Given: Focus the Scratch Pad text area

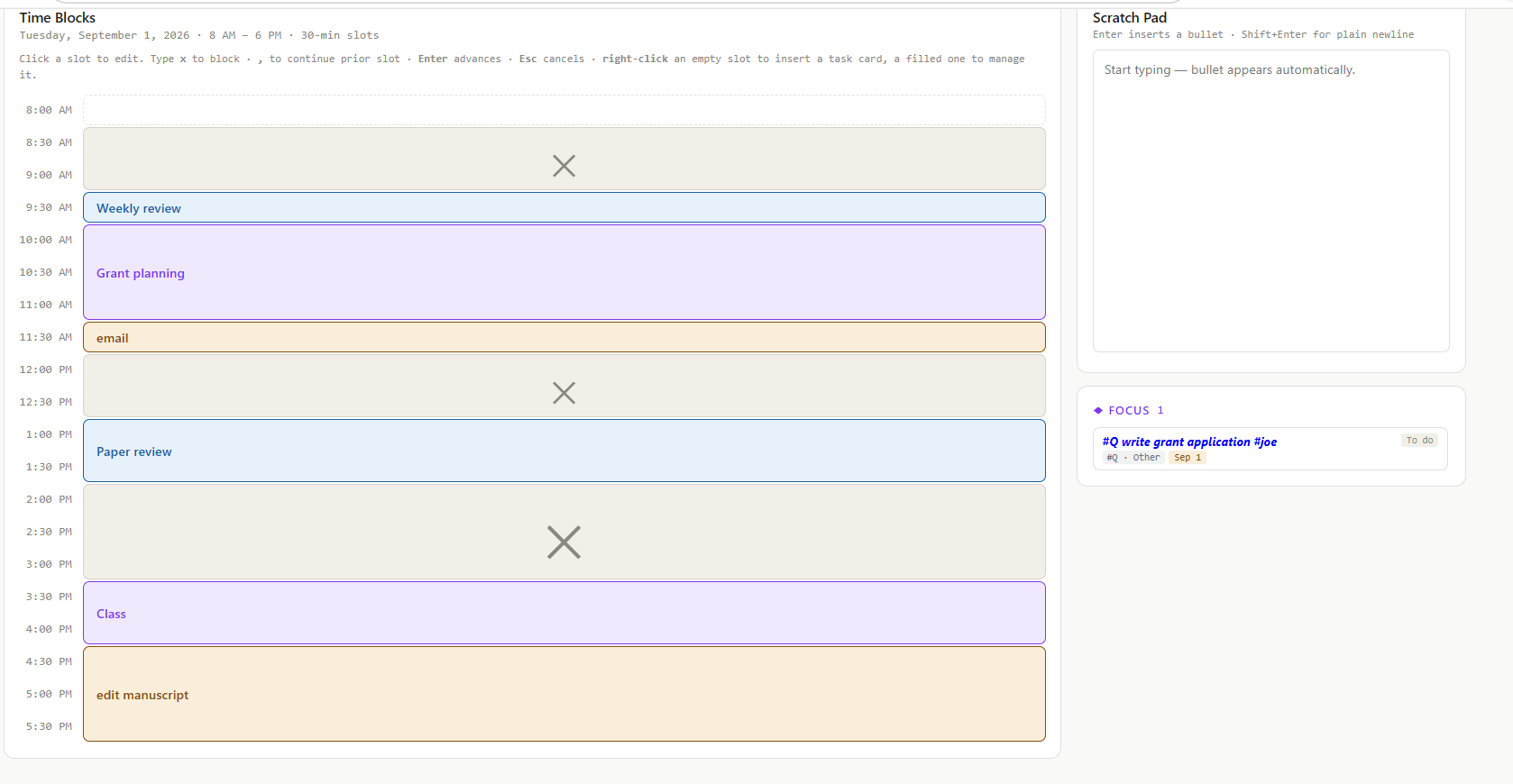Looking at the screenshot, I should (x=1271, y=201).
